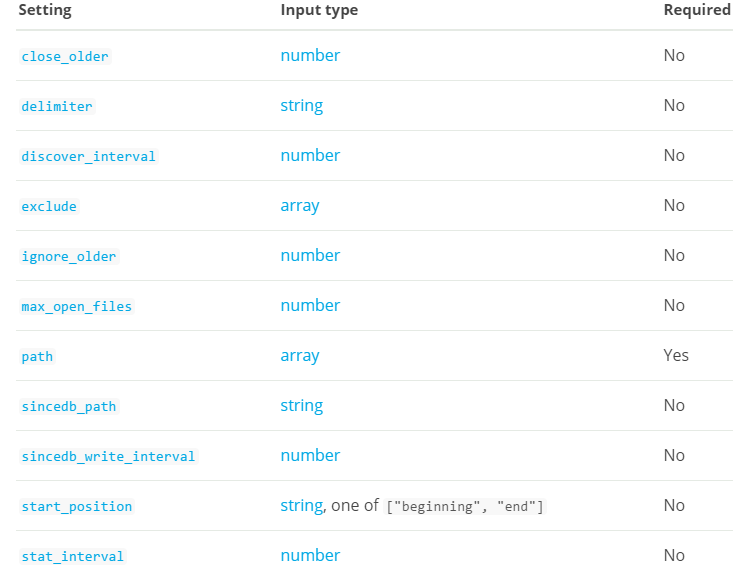733x575 pixels.
Task: Click the number type link beside stat_interval
Action: [x=310, y=556]
